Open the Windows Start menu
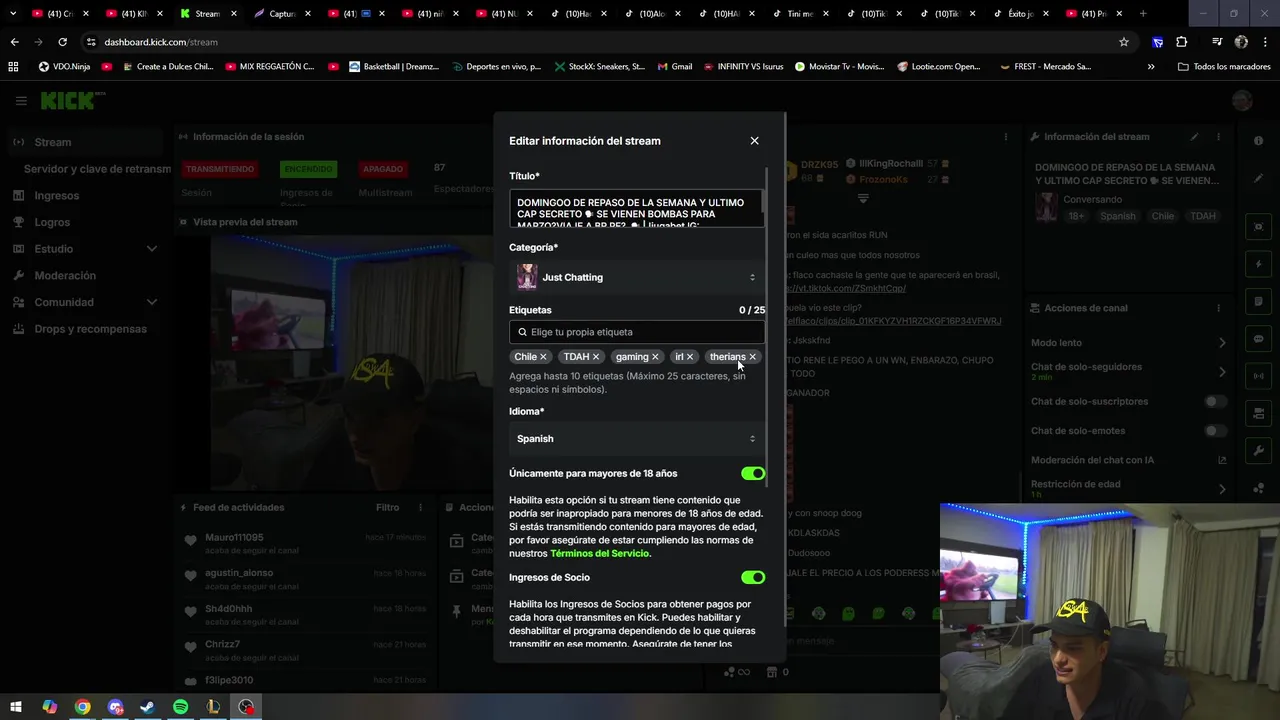 (16, 707)
